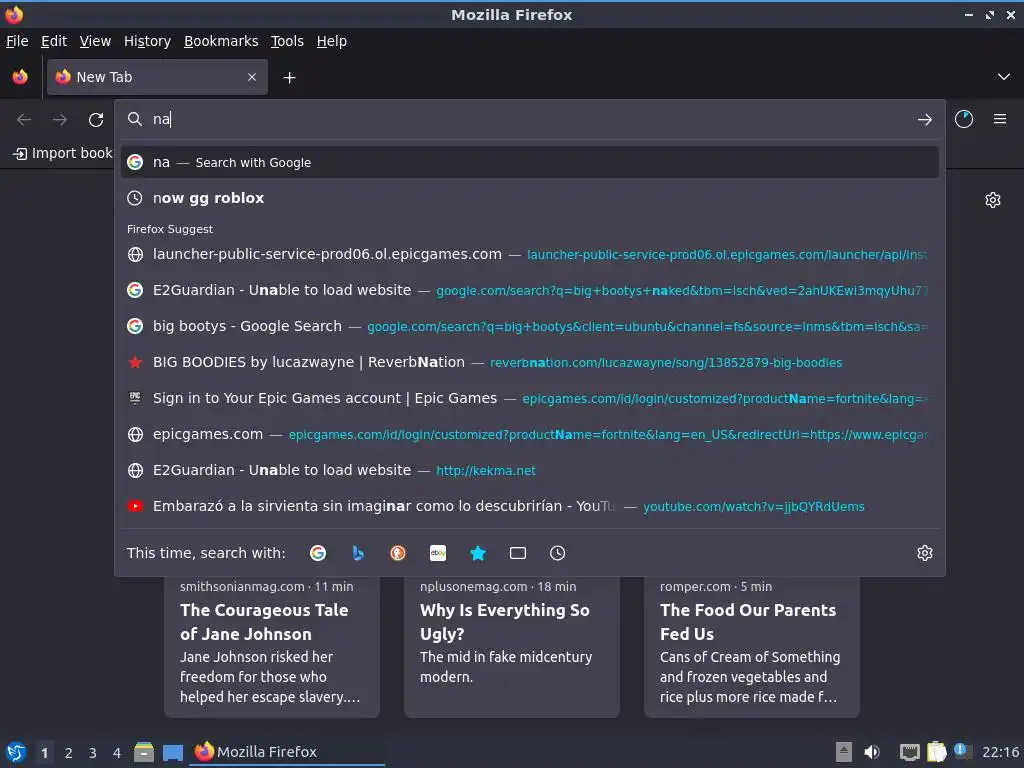1024x768 pixels.
Task: Close the New Tab tab
Action: [x=252, y=77]
